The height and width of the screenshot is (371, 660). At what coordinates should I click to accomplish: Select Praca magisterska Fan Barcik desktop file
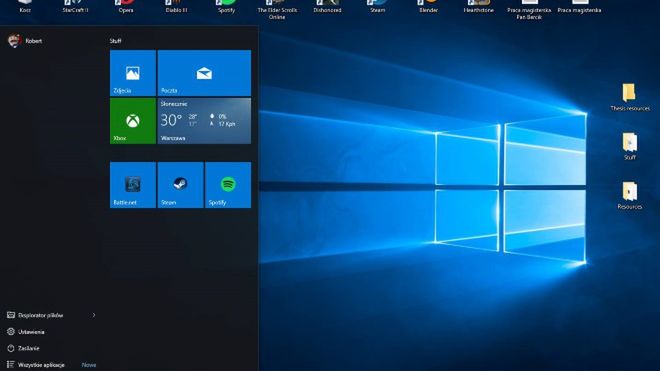click(529, 10)
